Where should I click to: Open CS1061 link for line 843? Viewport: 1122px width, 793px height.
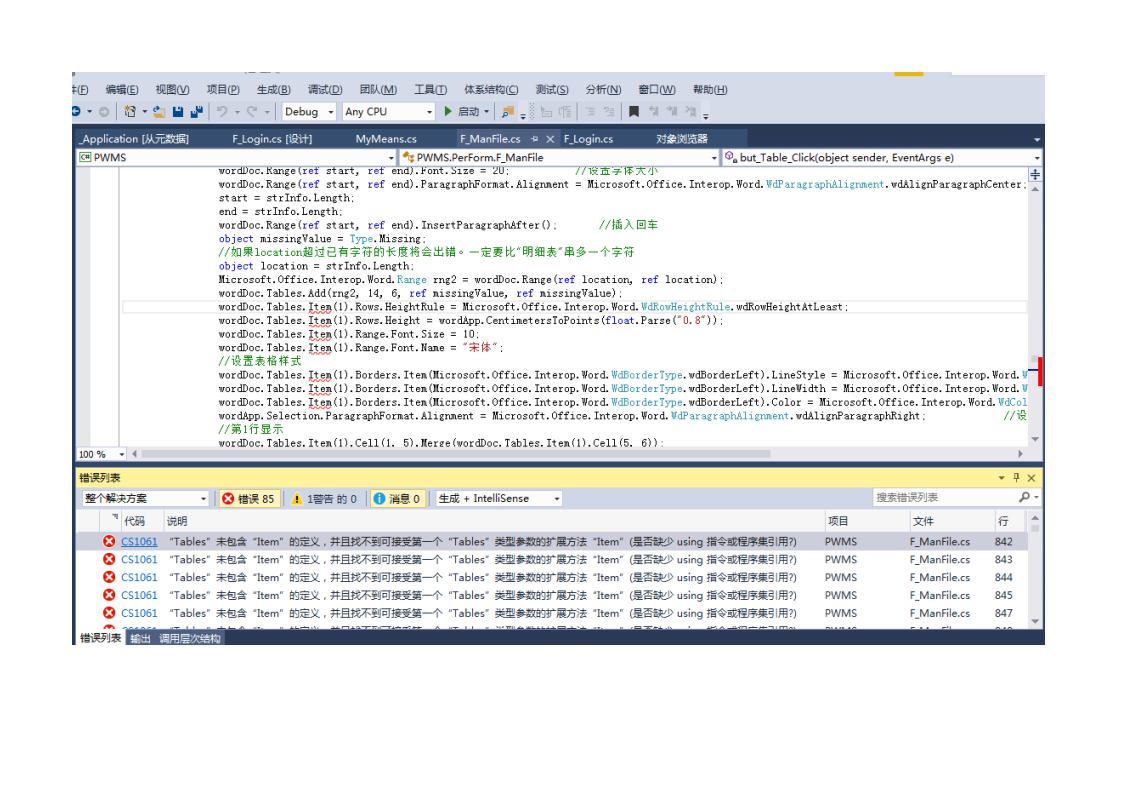click(139, 560)
